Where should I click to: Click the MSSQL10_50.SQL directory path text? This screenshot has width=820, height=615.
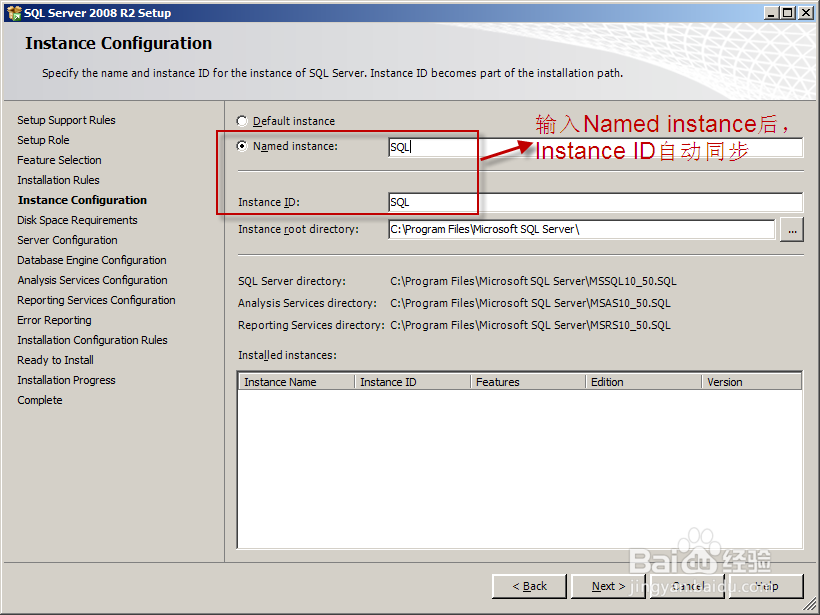tap(533, 281)
